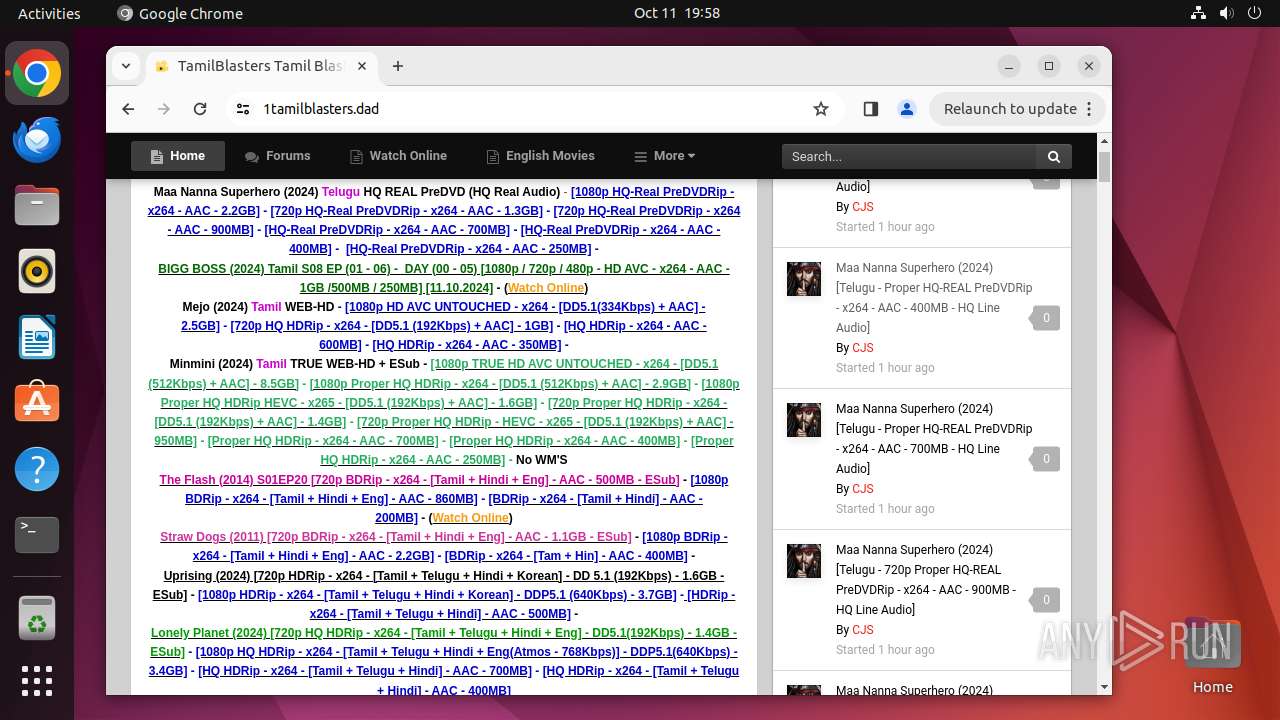Submit search with the magnifier button
This screenshot has height=720, width=1280.
click(x=1053, y=156)
